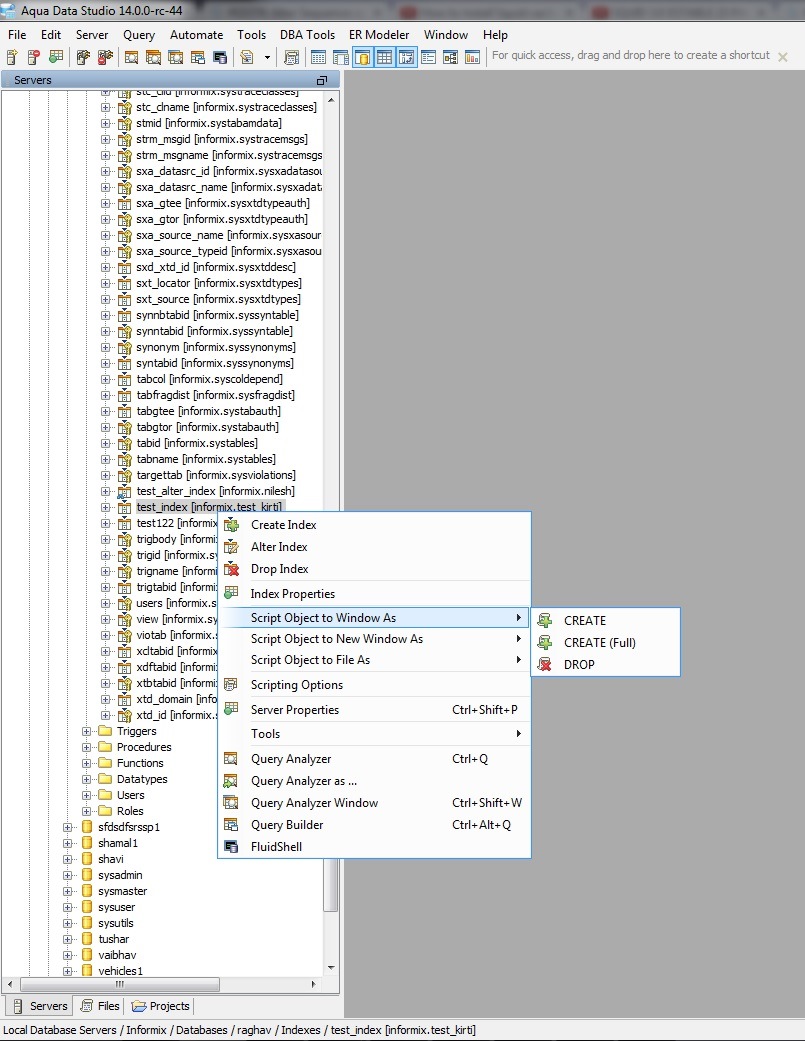This screenshot has height=1041, width=805.
Task: Select the Servers tab at the bottom
Action: [40, 1006]
